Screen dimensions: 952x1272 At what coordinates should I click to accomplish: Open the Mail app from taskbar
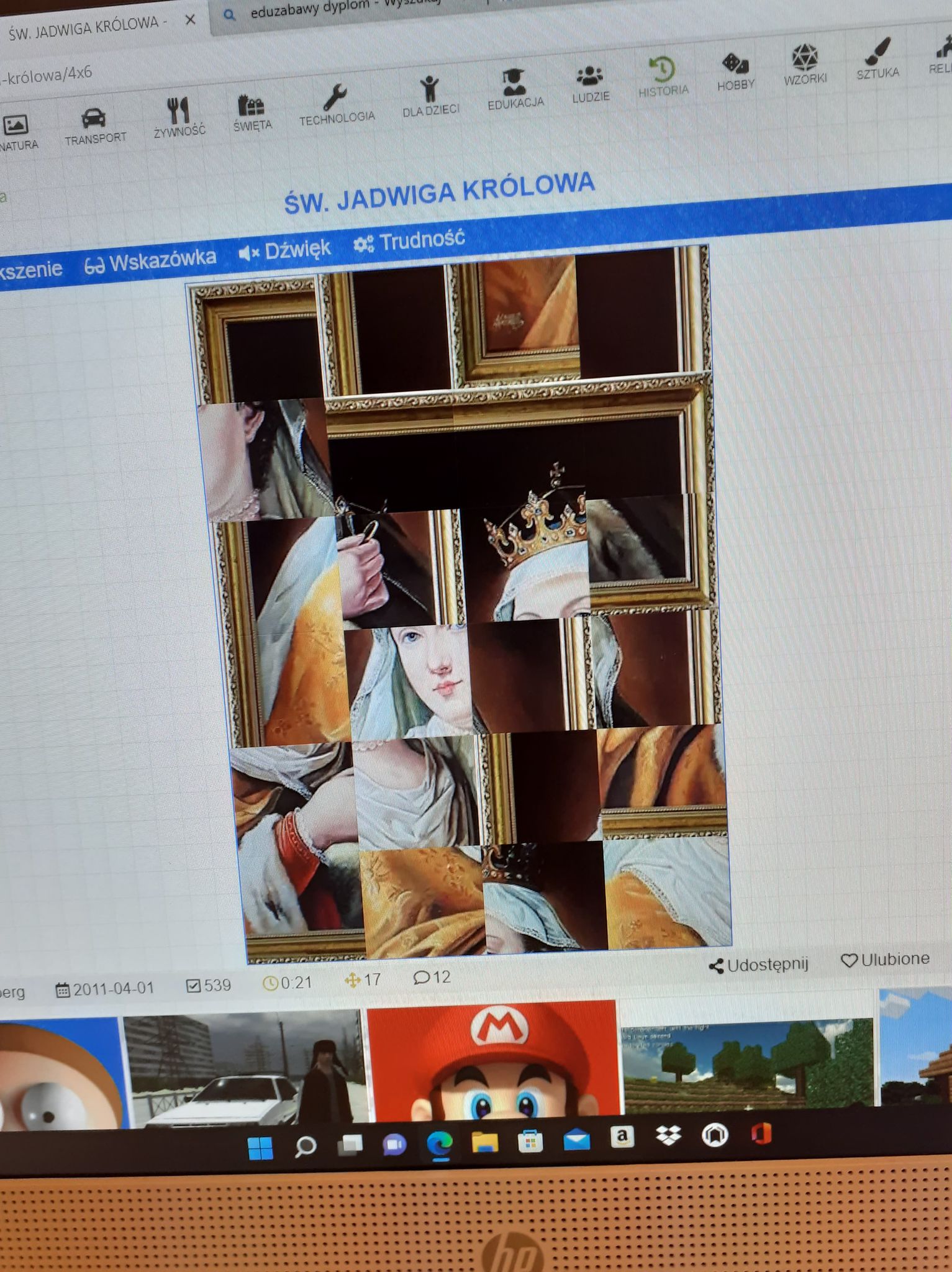[577, 1140]
